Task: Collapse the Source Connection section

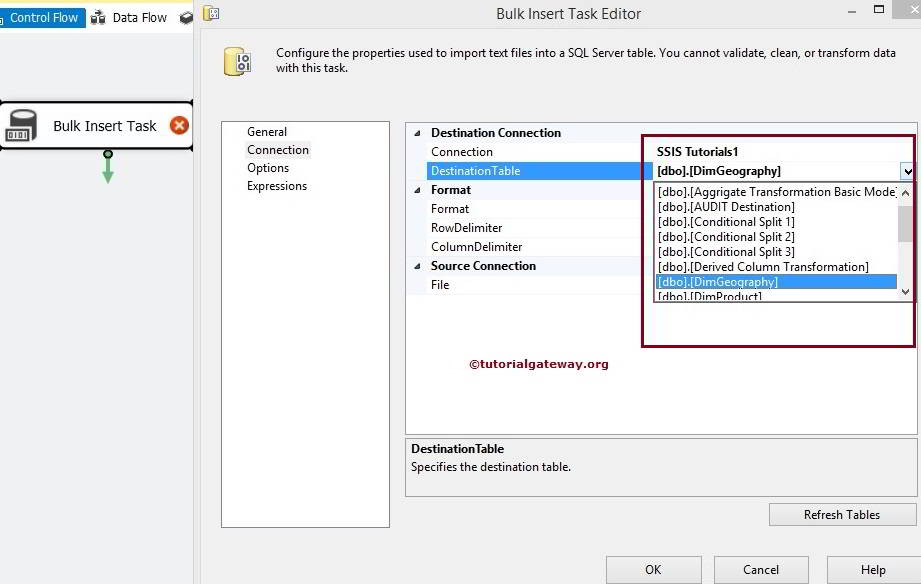Action: click(416, 265)
